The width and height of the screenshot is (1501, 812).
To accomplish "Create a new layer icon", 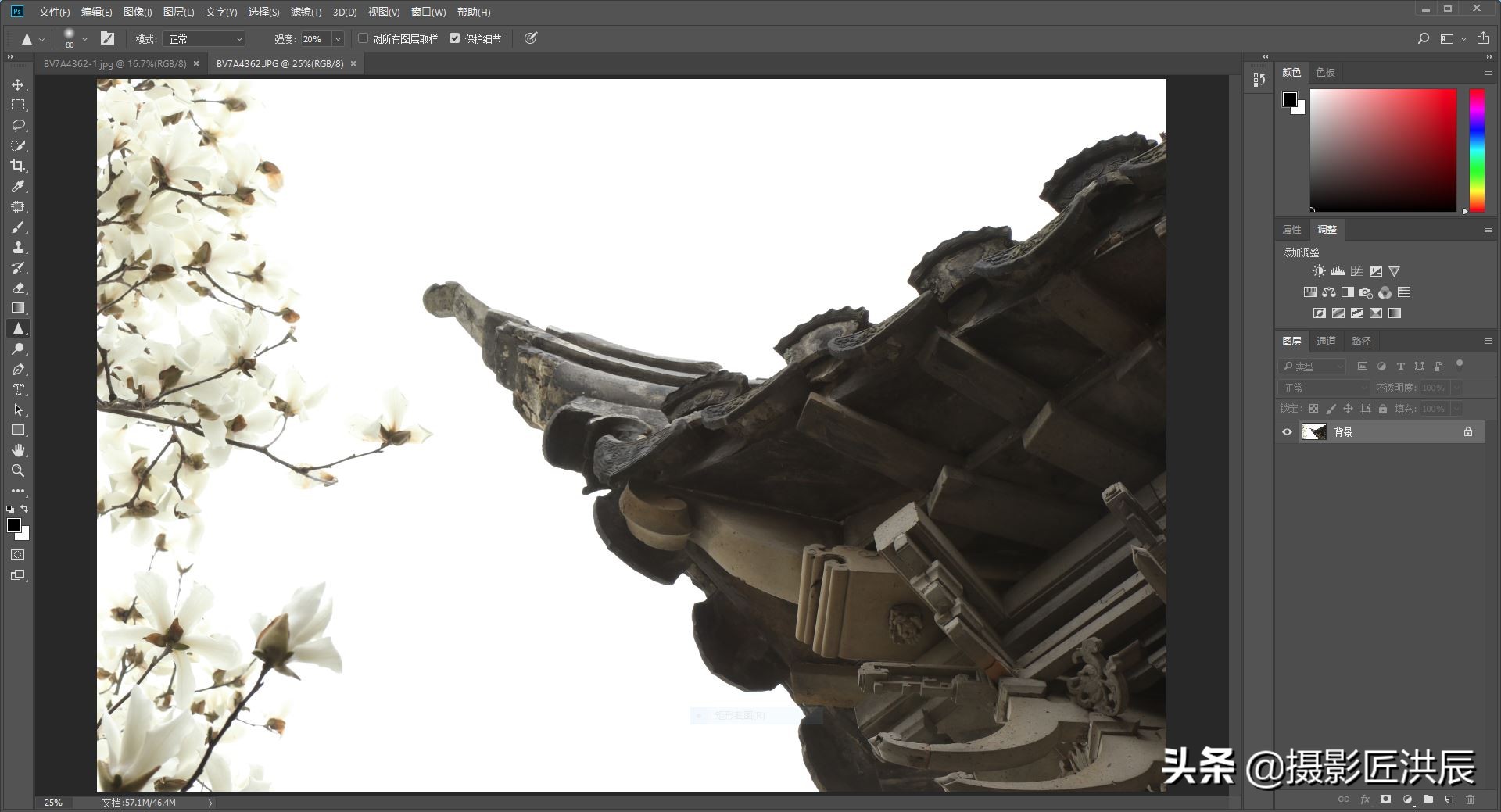I will (x=1449, y=799).
